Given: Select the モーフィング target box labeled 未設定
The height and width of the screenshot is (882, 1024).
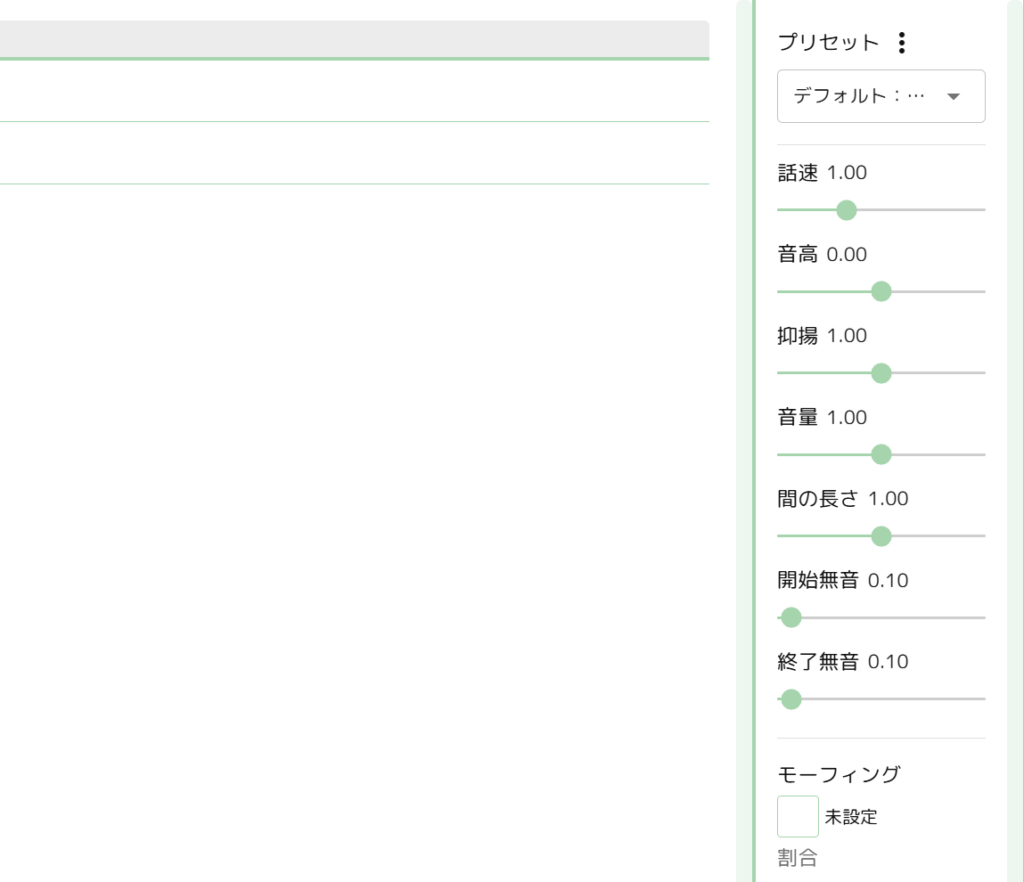Looking at the screenshot, I should click(798, 816).
